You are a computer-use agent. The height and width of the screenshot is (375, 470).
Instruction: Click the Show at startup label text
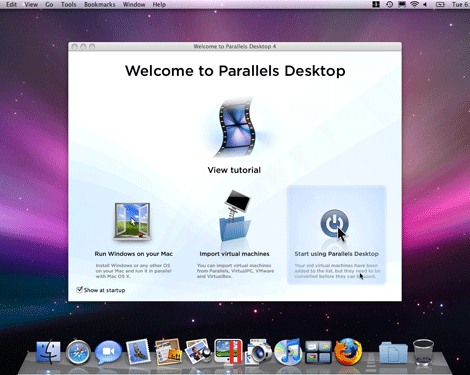coord(104,290)
